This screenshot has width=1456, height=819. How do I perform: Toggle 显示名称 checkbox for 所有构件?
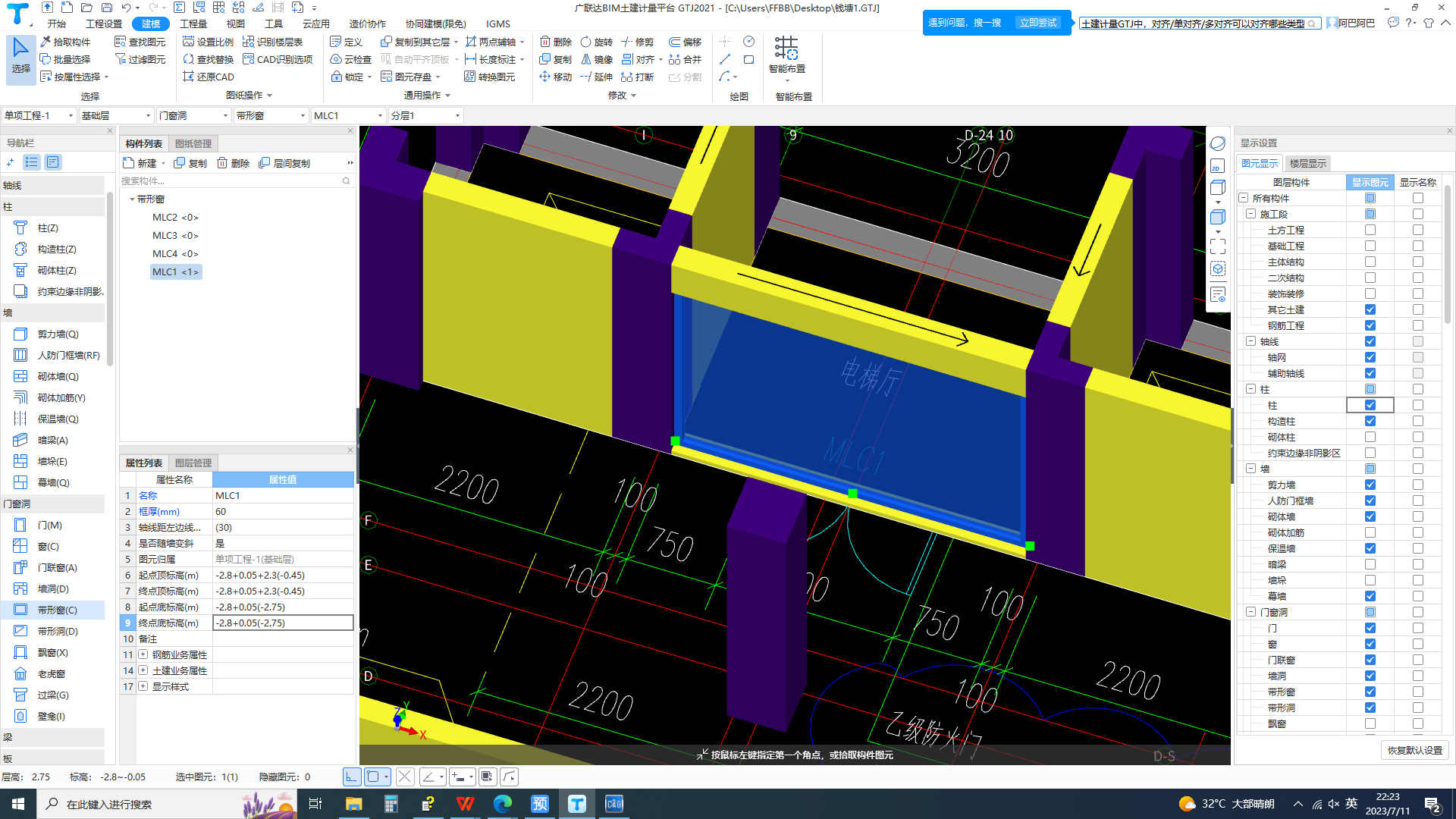[x=1417, y=198]
